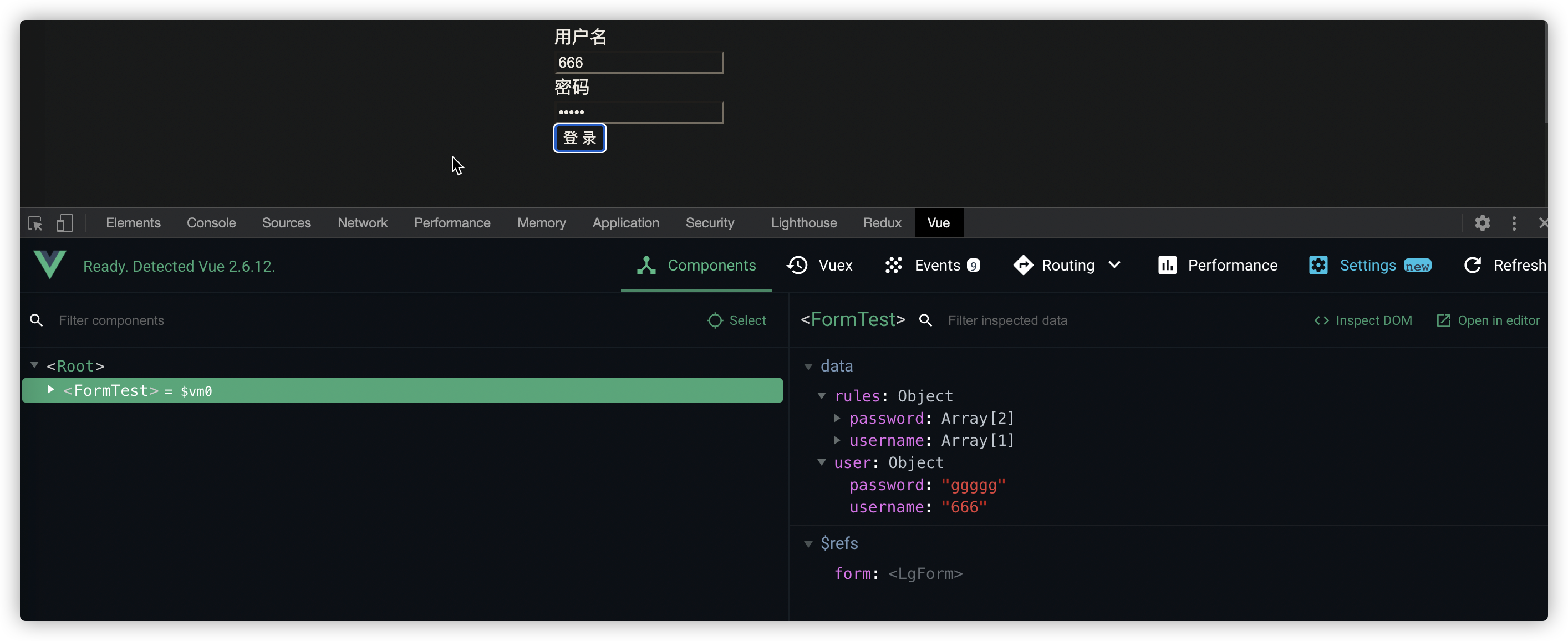Open DevTools settings gear icon
The height and width of the screenshot is (641, 1568).
[x=1482, y=223]
